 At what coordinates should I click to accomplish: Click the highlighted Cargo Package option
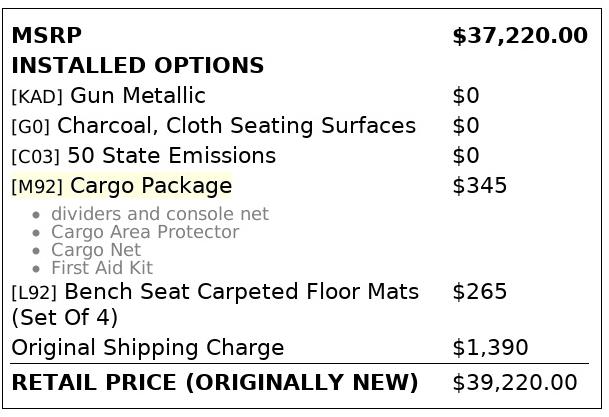150,186
